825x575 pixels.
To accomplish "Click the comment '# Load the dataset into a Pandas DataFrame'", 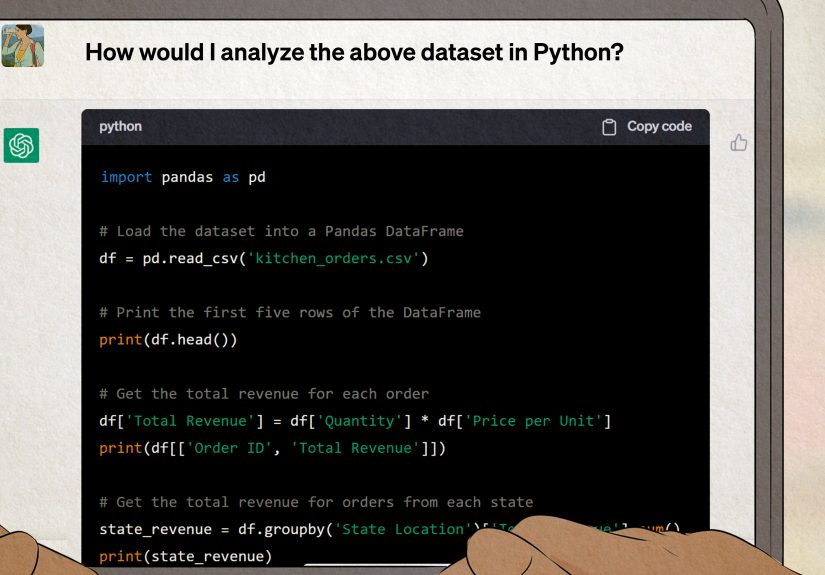I will pos(281,231).
